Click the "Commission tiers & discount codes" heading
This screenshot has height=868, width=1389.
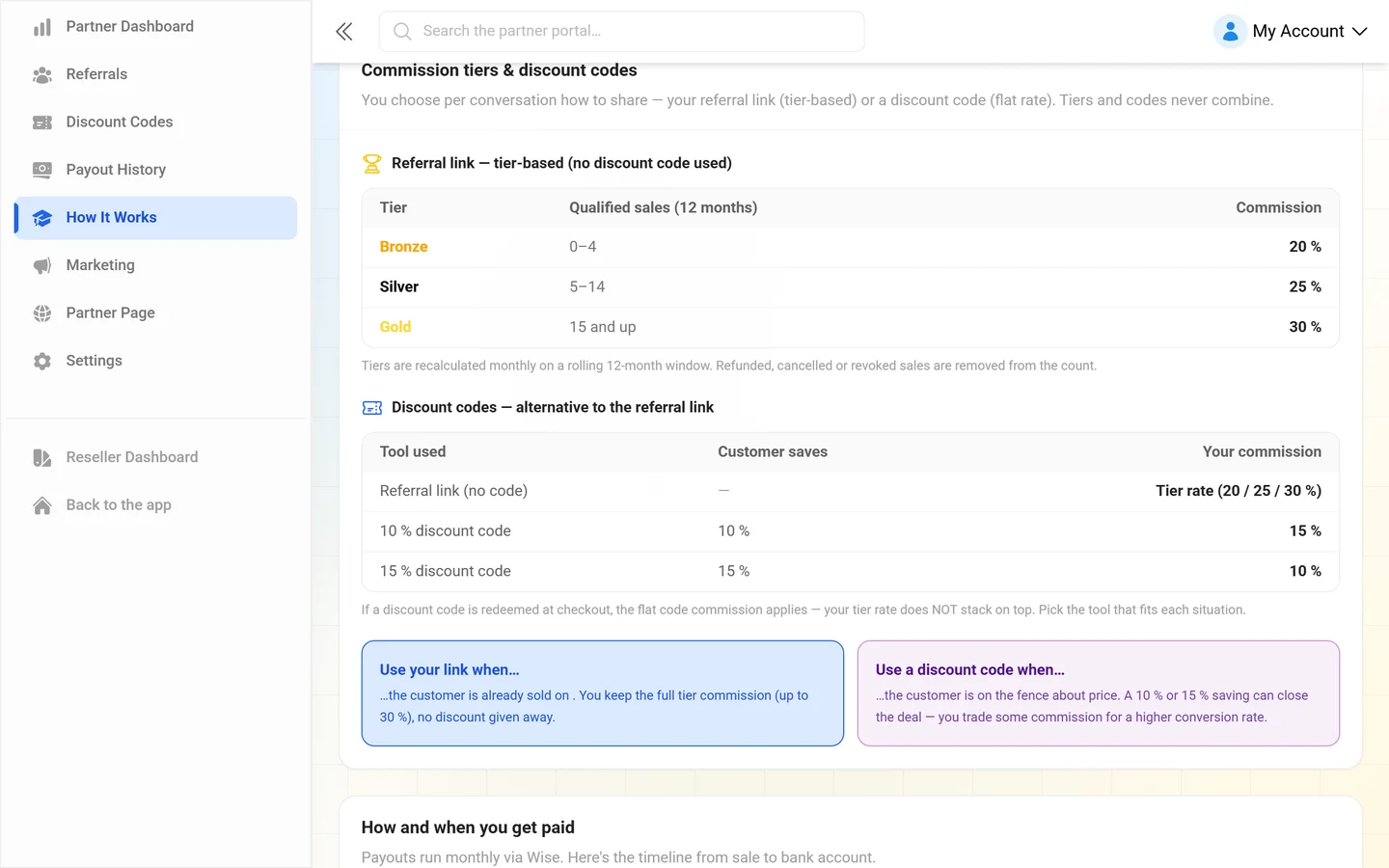pyautogui.click(x=499, y=70)
